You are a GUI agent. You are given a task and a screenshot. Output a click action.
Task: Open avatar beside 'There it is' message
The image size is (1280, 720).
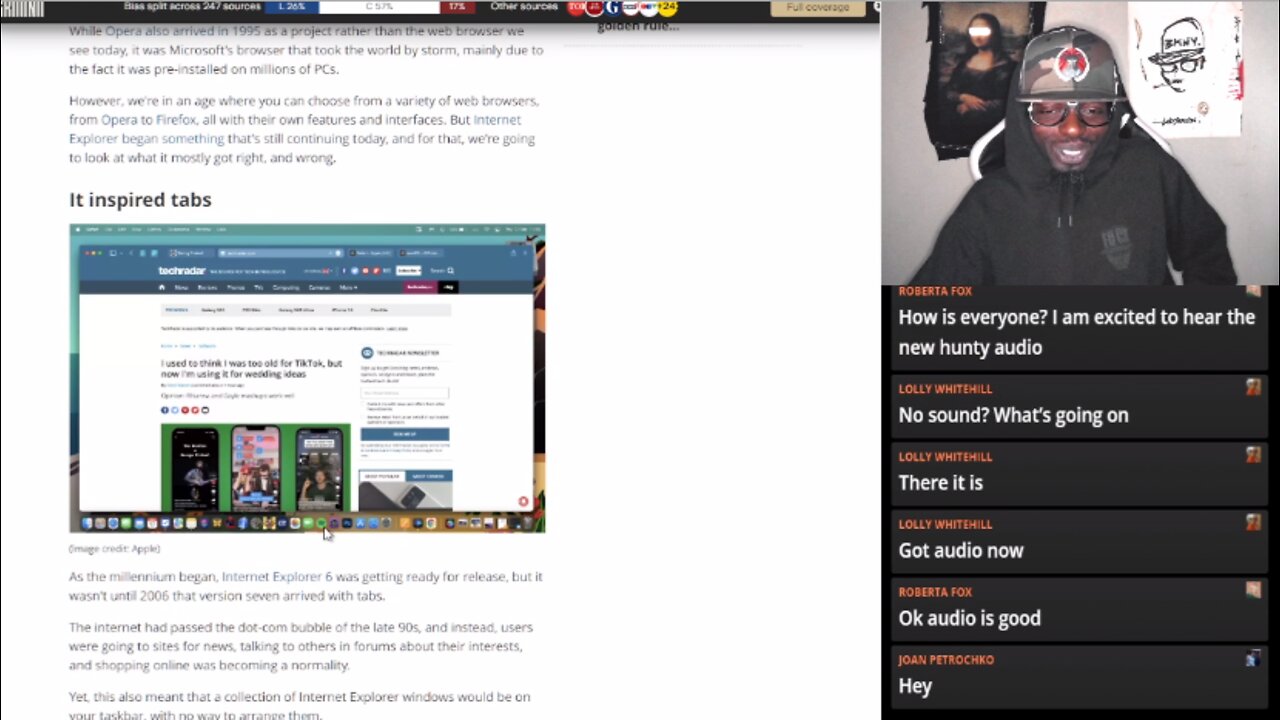click(1253, 455)
